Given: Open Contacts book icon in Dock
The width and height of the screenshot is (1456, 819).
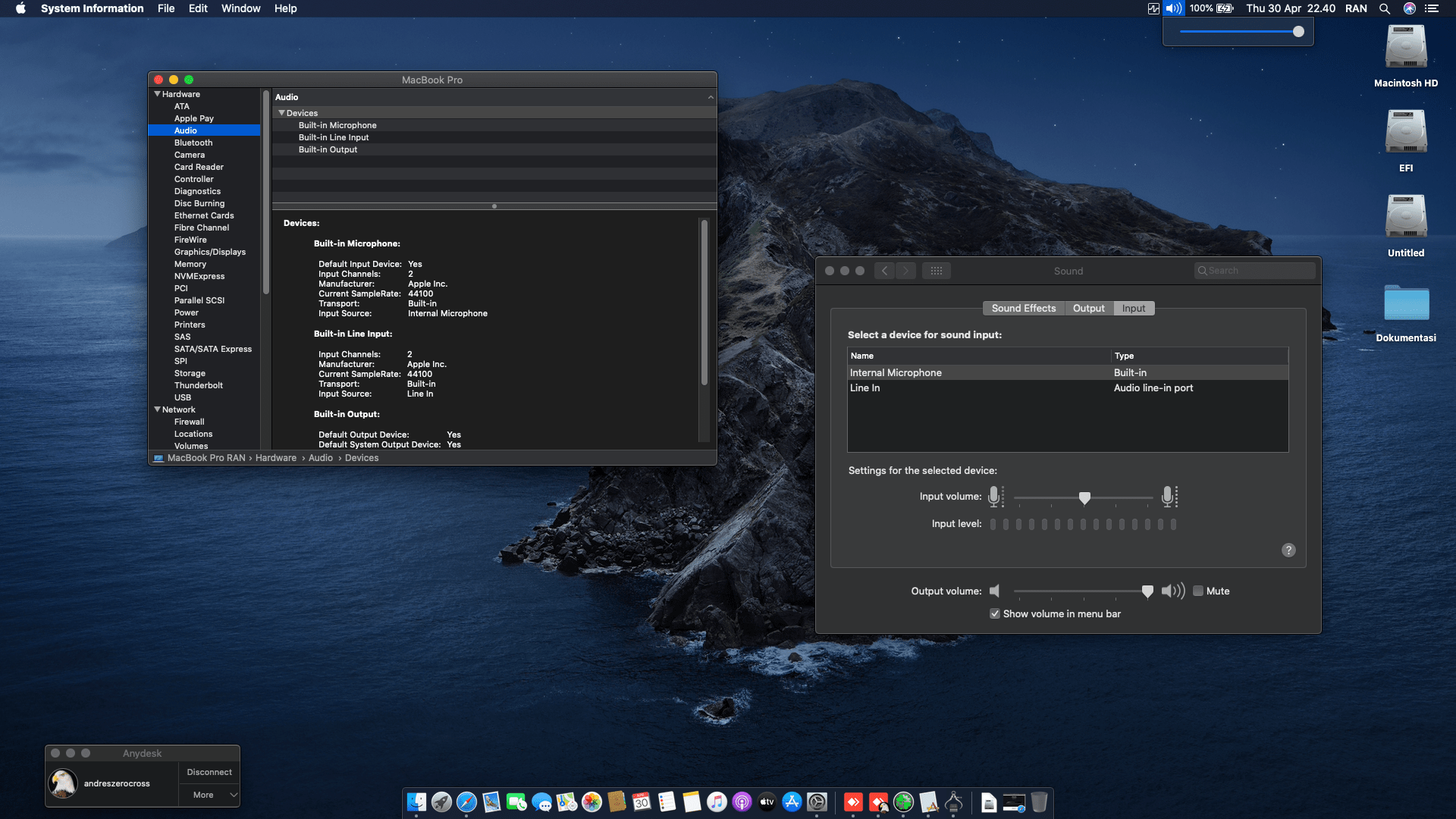Looking at the screenshot, I should [617, 802].
